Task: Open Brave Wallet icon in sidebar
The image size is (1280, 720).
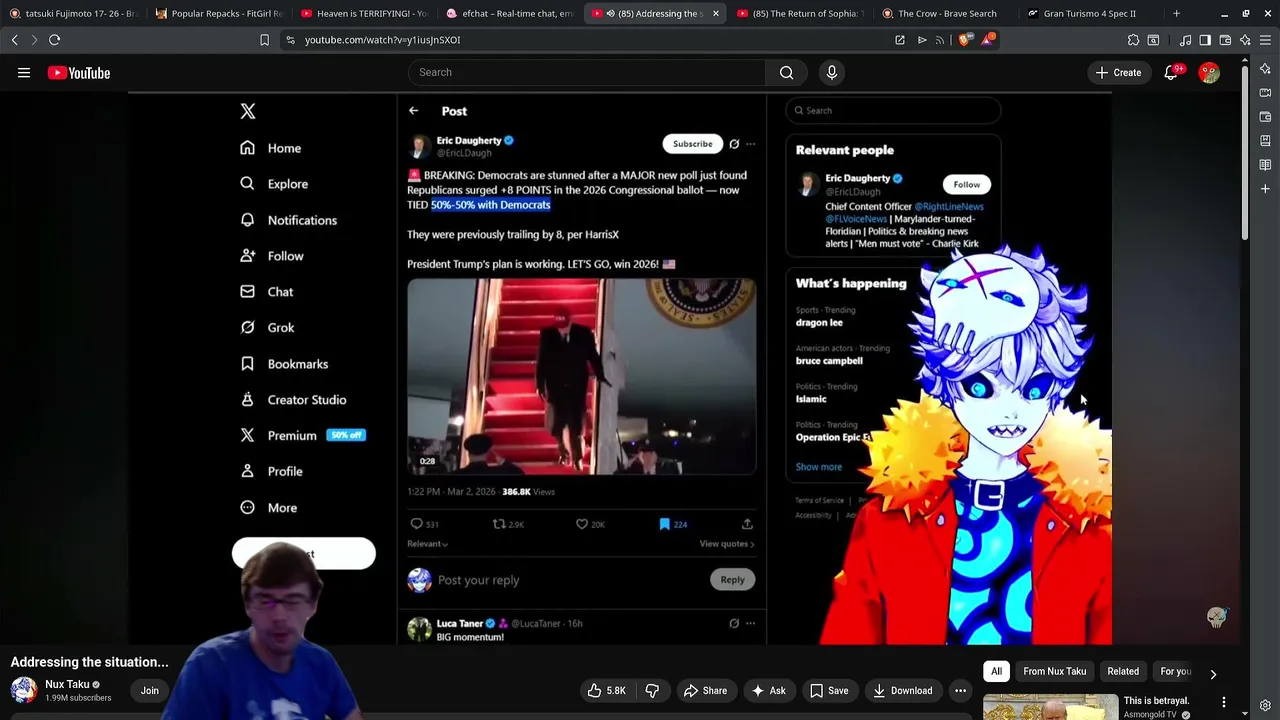Action: pos(1265,116)
